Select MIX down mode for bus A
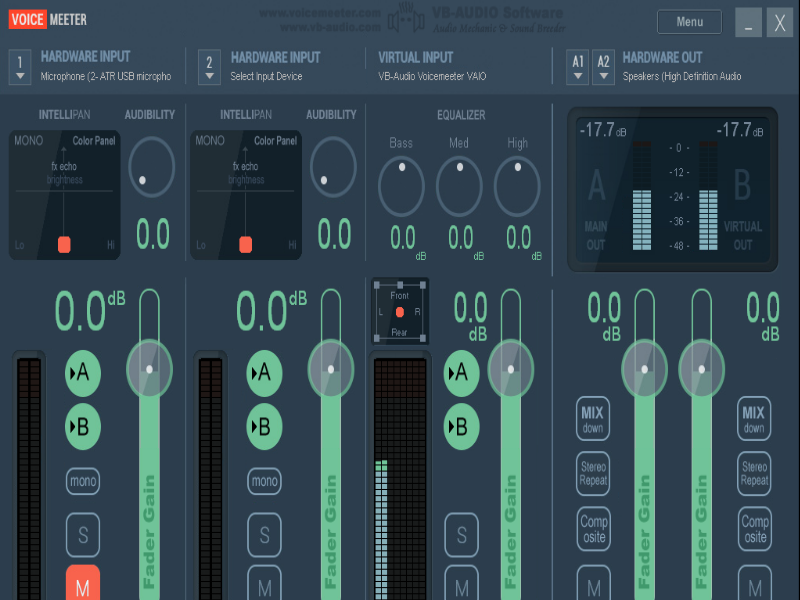 click(x=593, y=418)
